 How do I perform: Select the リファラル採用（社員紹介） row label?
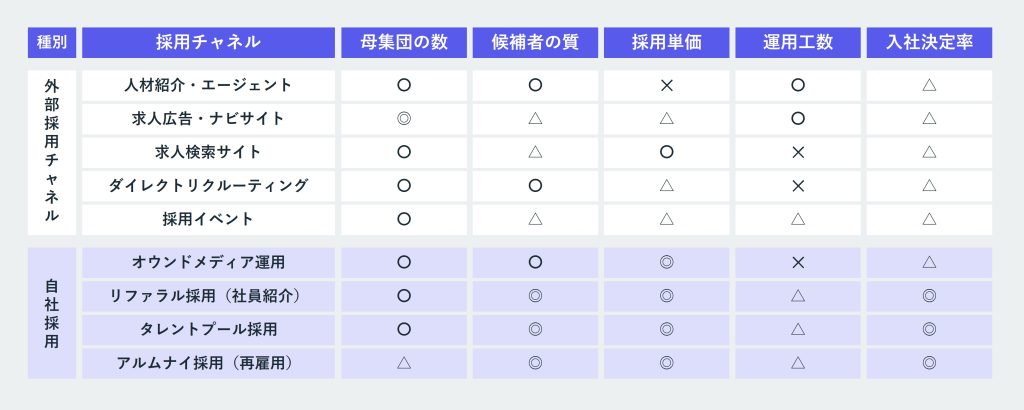click(208, 295)
